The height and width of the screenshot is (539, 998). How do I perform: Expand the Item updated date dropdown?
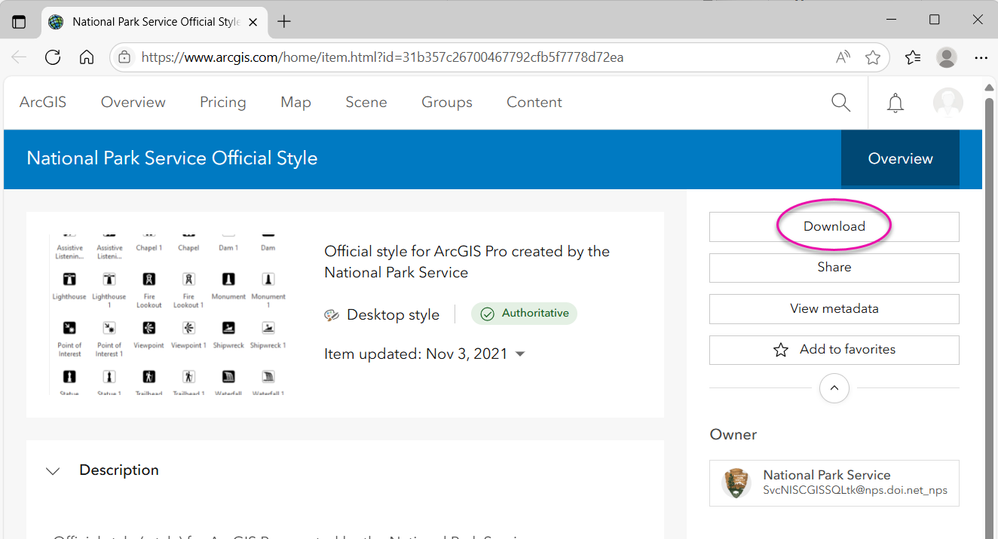[520, 354]
